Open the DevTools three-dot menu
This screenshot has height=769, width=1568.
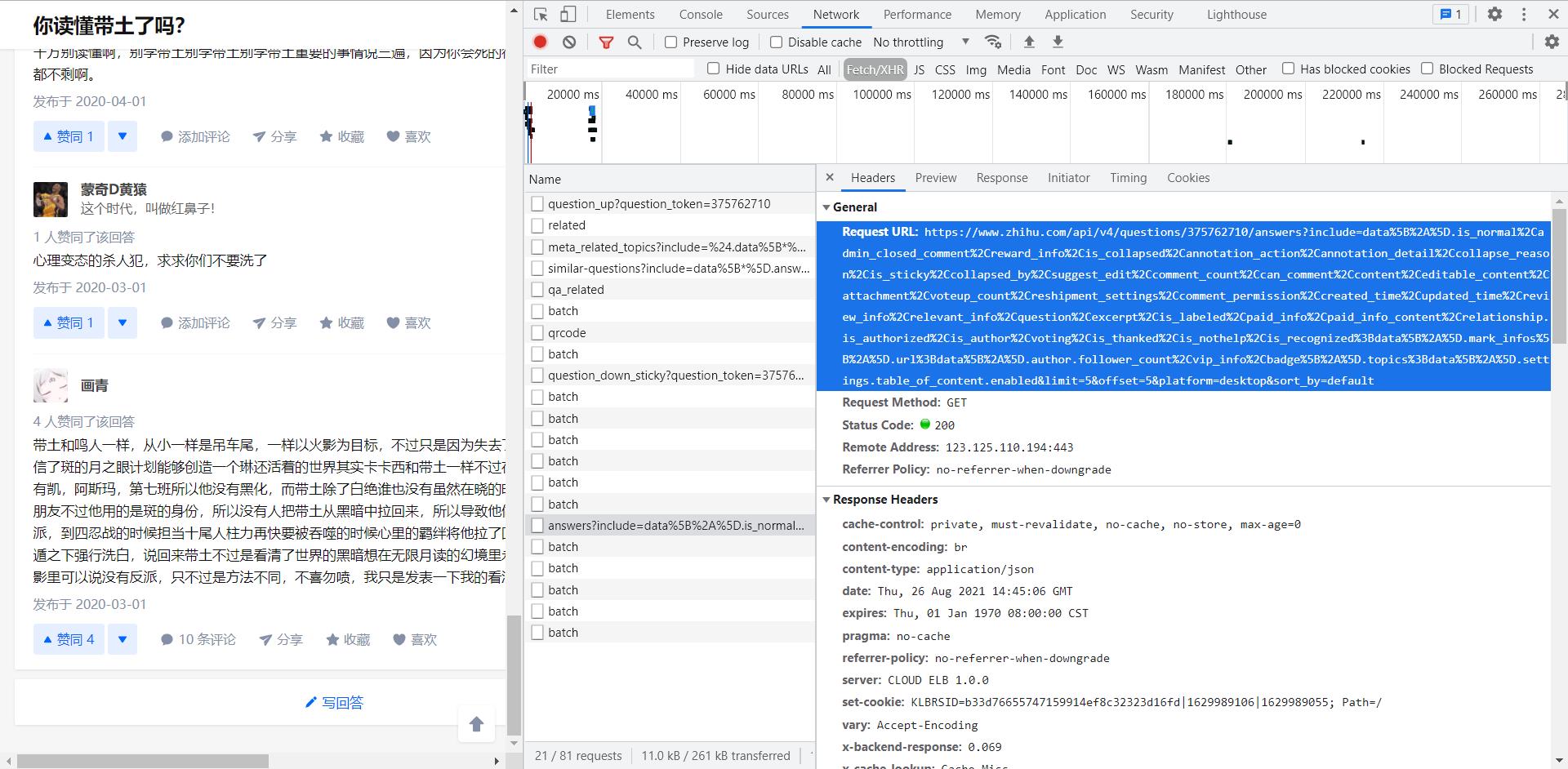pos(1524,15)
